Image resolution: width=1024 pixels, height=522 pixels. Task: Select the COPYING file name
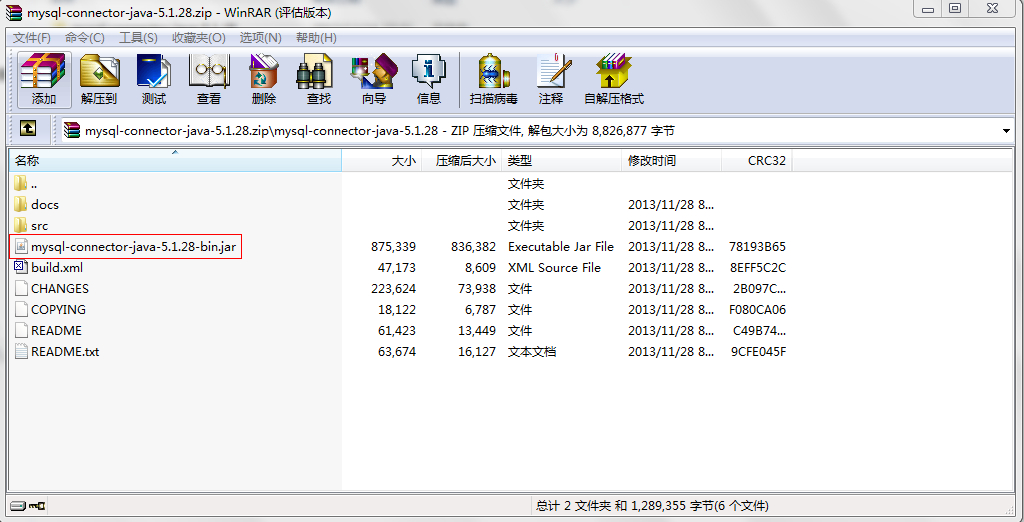click(59, 310)
